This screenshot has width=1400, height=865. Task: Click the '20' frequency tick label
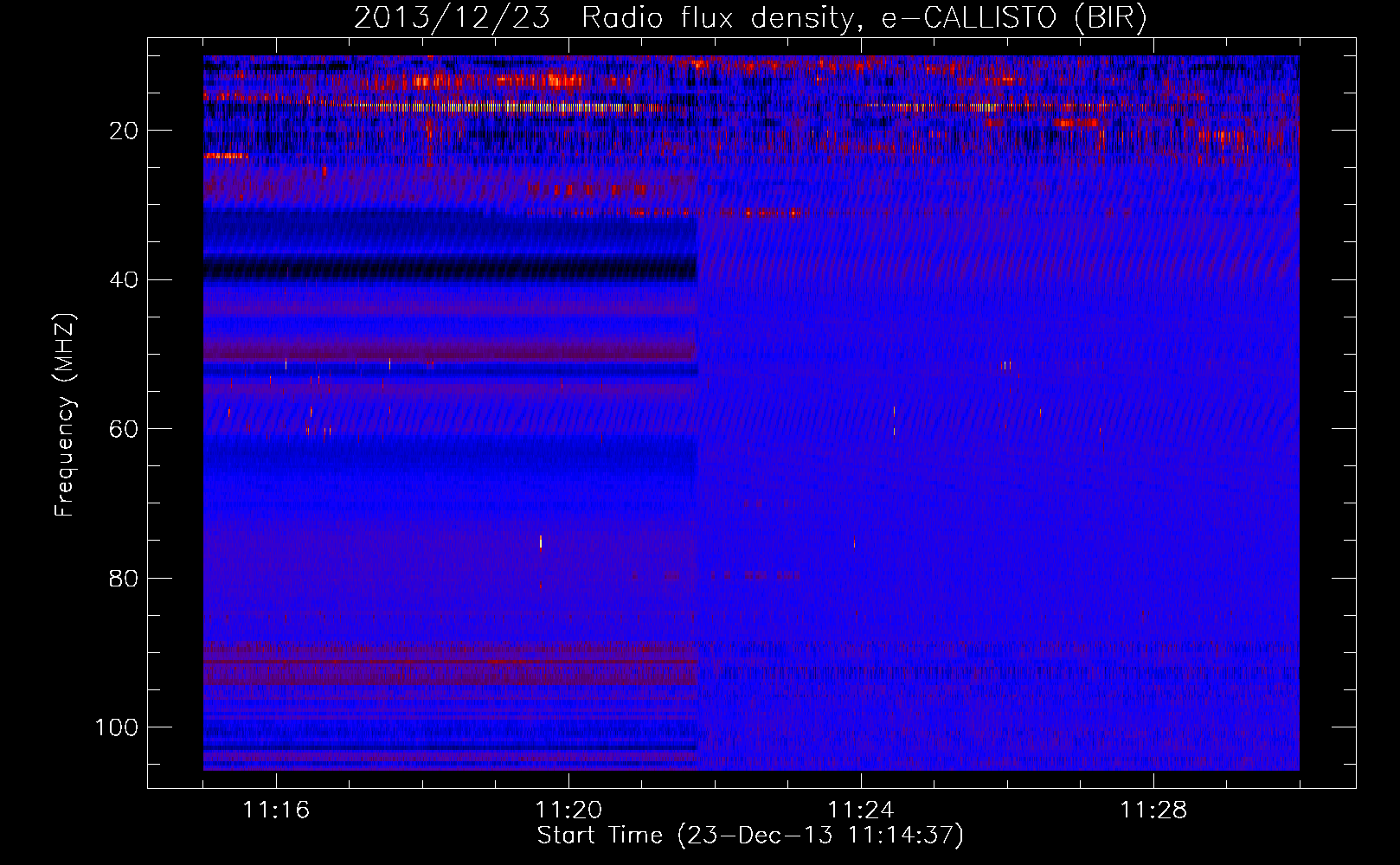[x=124, y=131]
